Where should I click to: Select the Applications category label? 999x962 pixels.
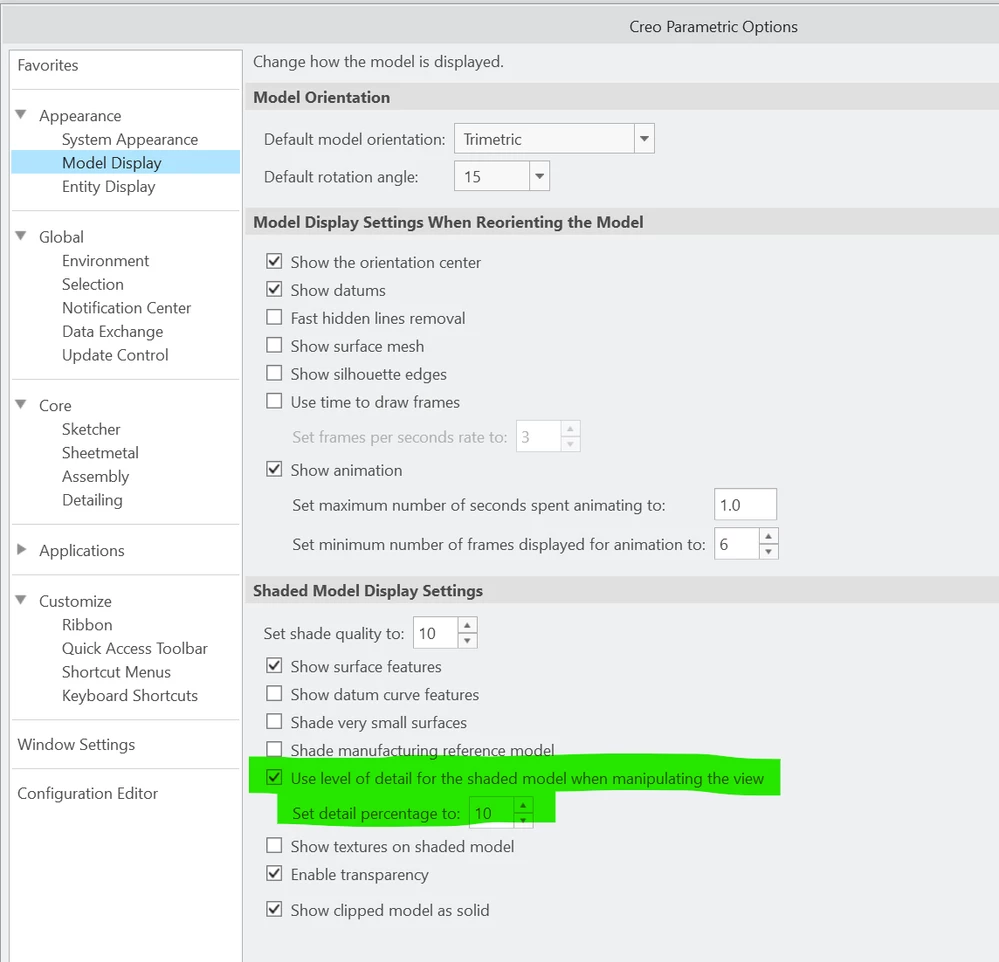pyautogui.click(x=82, y=550)
